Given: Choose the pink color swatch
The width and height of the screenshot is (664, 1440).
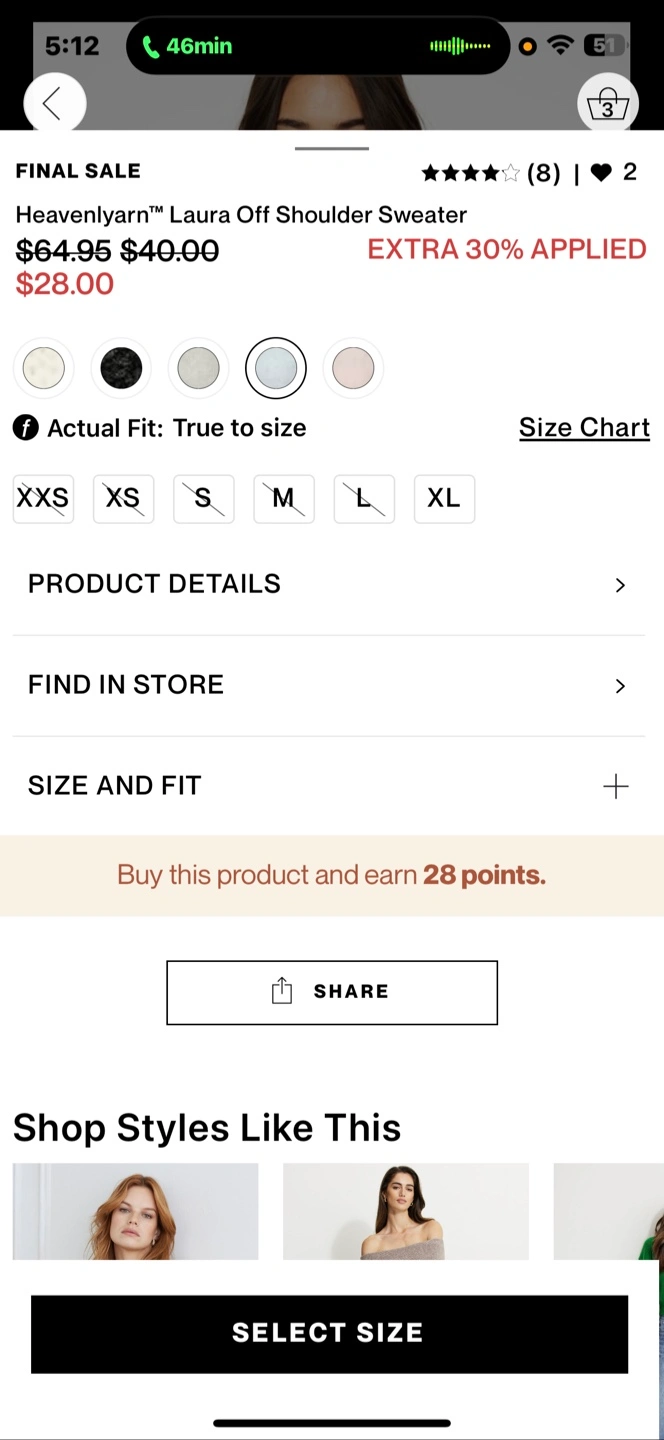Looking at the screenshot, I should click(x=353, y=368).
